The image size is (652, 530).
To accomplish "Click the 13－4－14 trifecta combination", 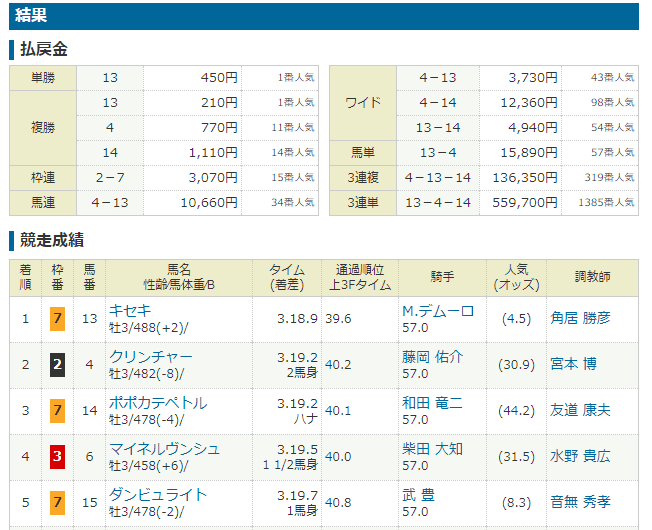I will coord(438,203).
